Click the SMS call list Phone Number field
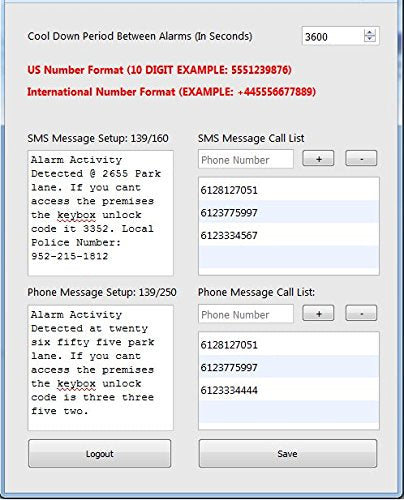The width and height of the screenshot is (404, 500). point(246,159)
